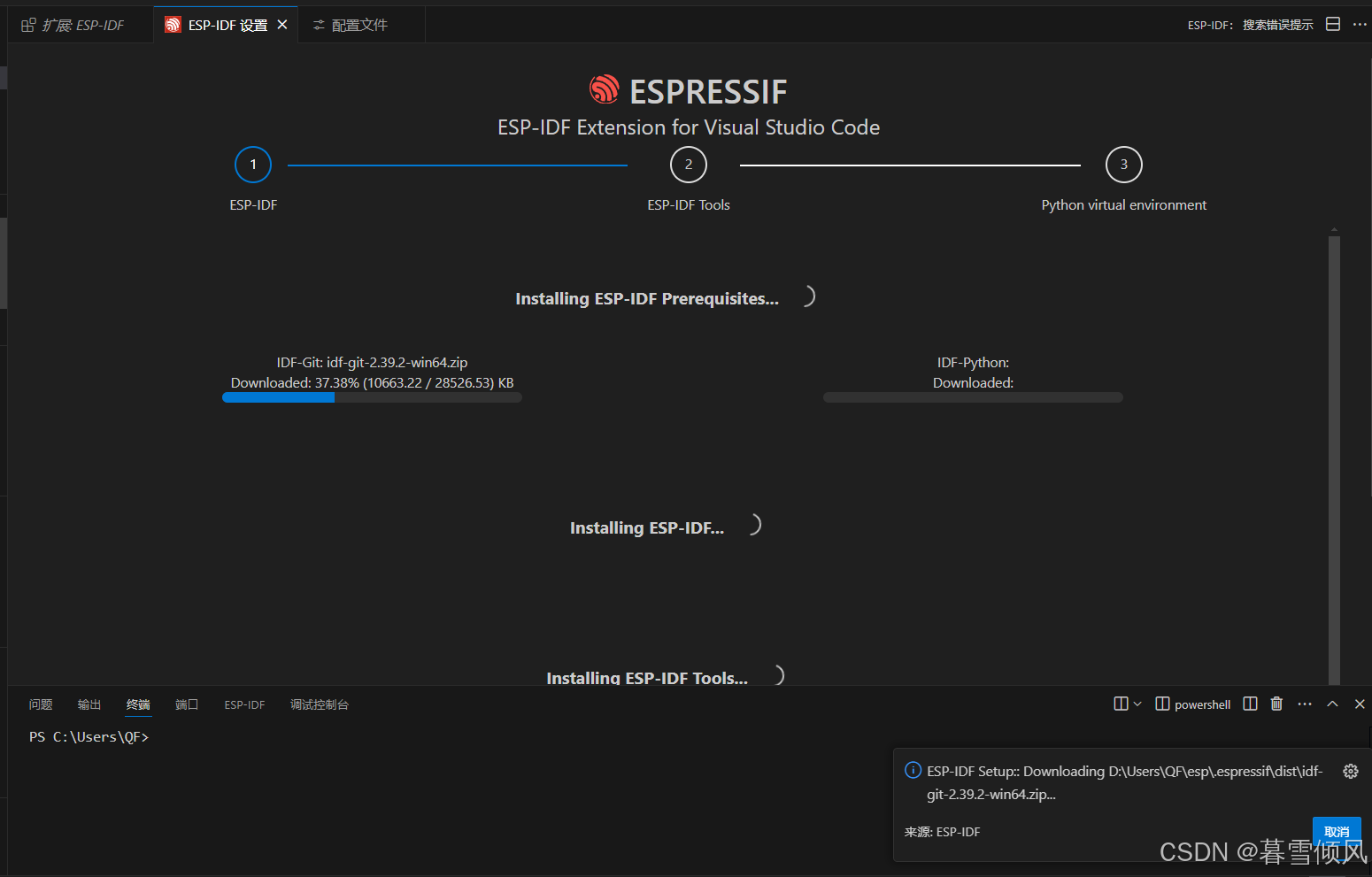This screenshot has width=1372, height=877.
Task: Click the Installing ESP-IDF Tools heading
Action: [x=647, y=677]
